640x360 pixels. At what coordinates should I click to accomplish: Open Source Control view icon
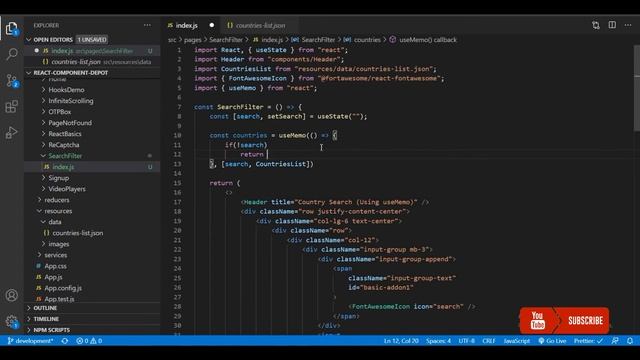pyautogui.click(x=12, y=80)
